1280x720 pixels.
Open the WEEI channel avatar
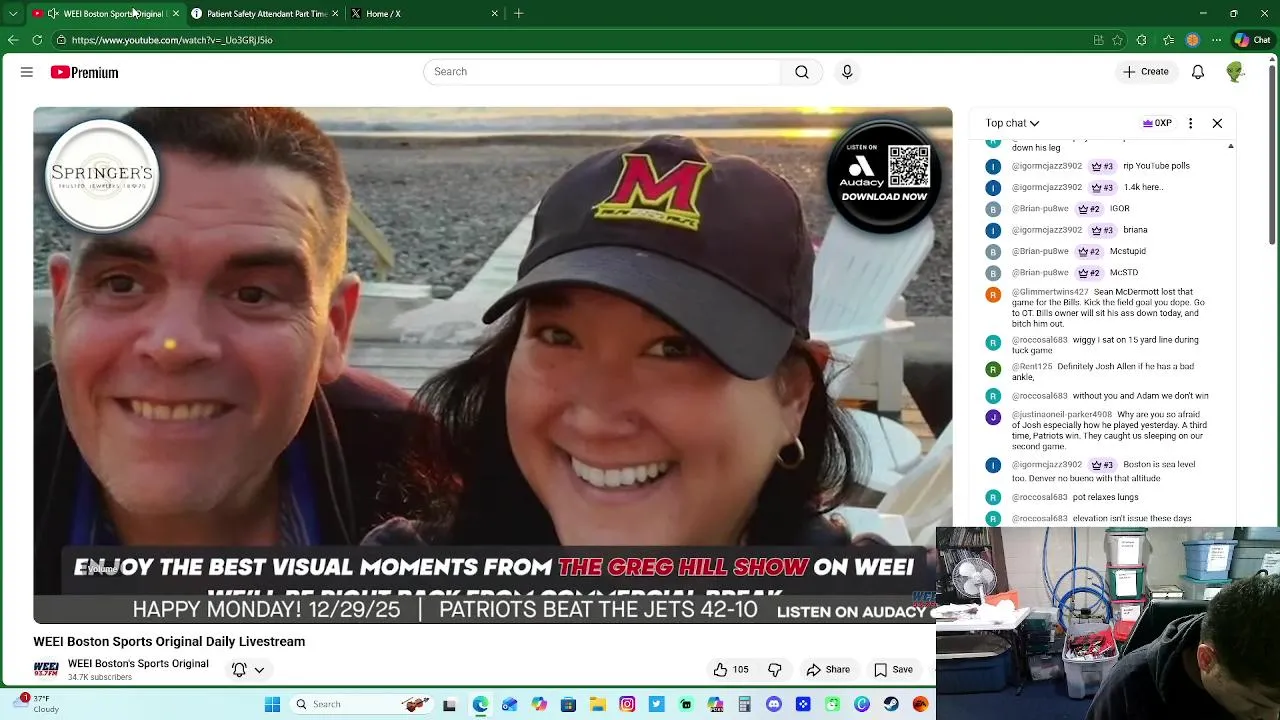click(46, 670)
